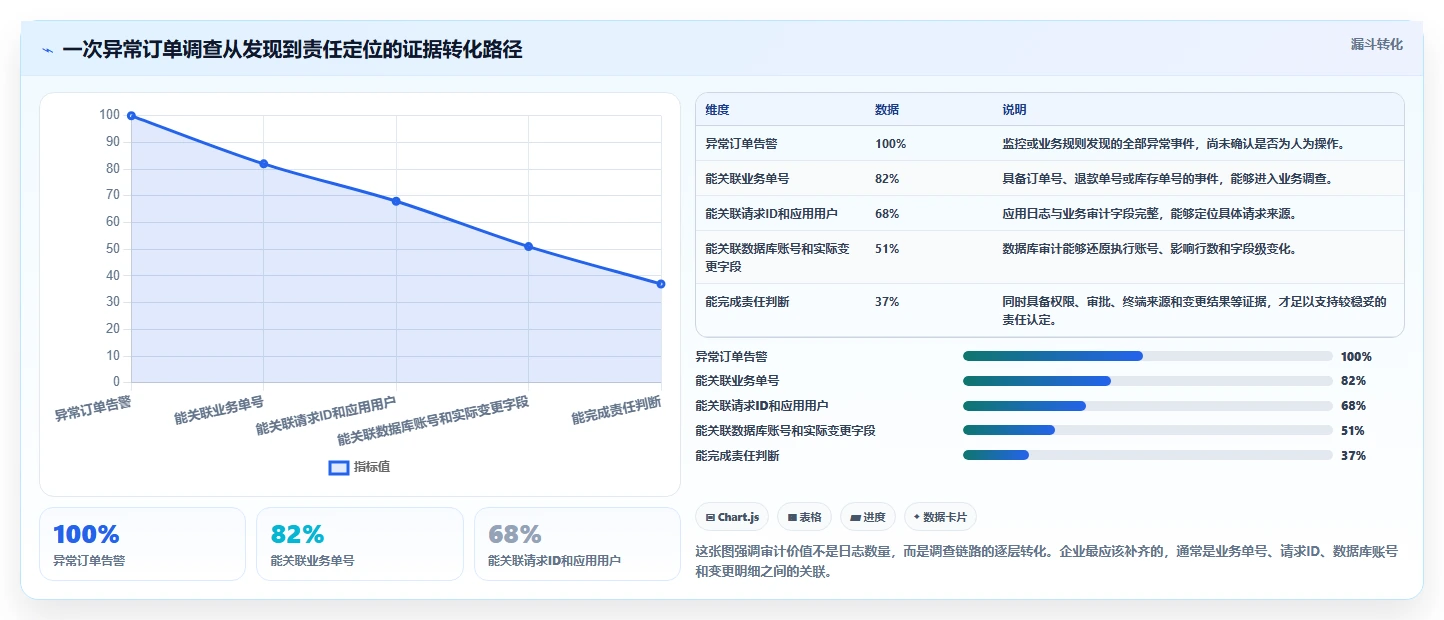Click the 能关联请求ID和应用用户 progress bar
Viewport: 1444px width, 620px height.
tap(1148, 406)
